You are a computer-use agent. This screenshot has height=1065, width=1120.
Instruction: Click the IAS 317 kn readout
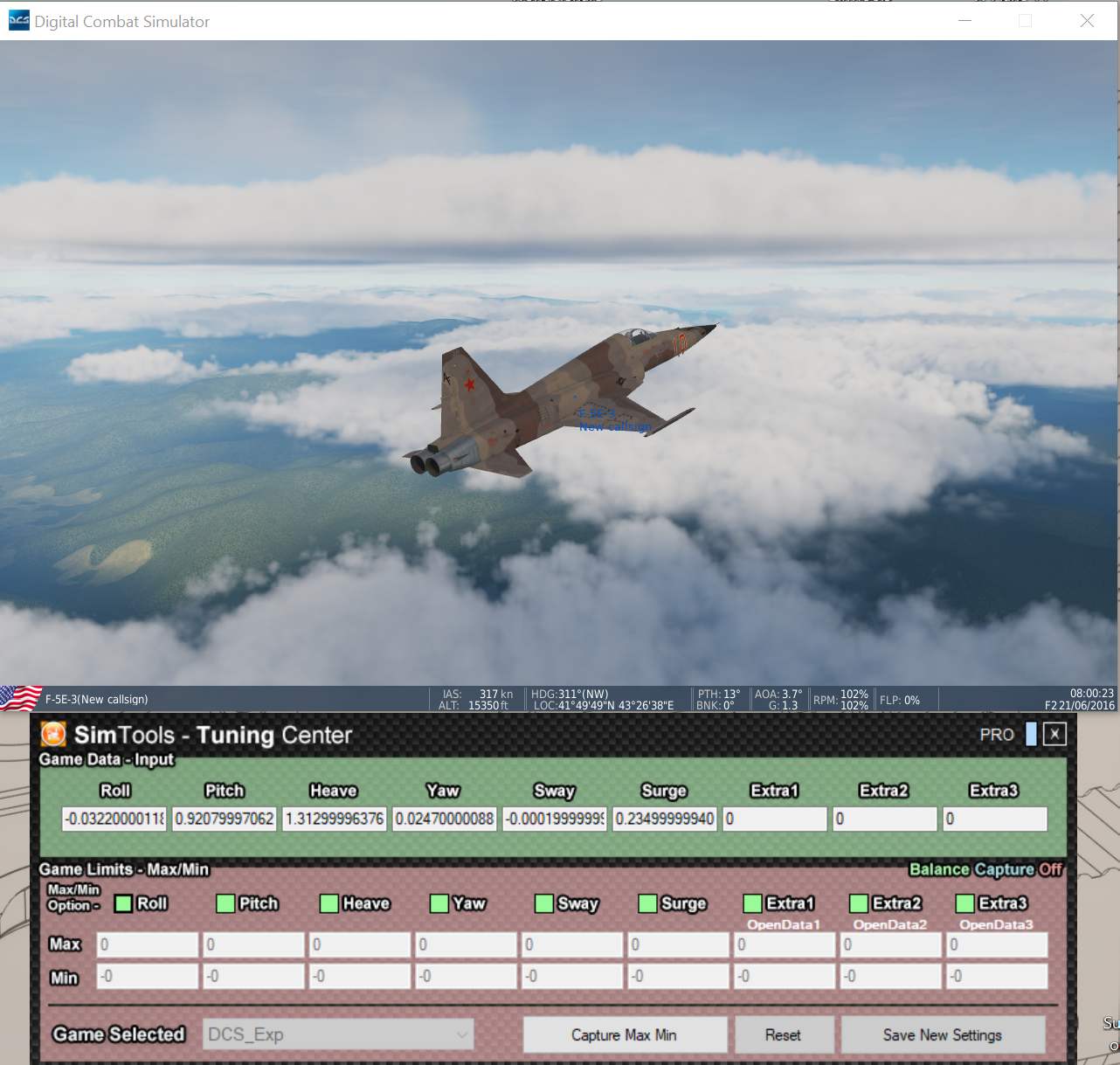[478, 694]
